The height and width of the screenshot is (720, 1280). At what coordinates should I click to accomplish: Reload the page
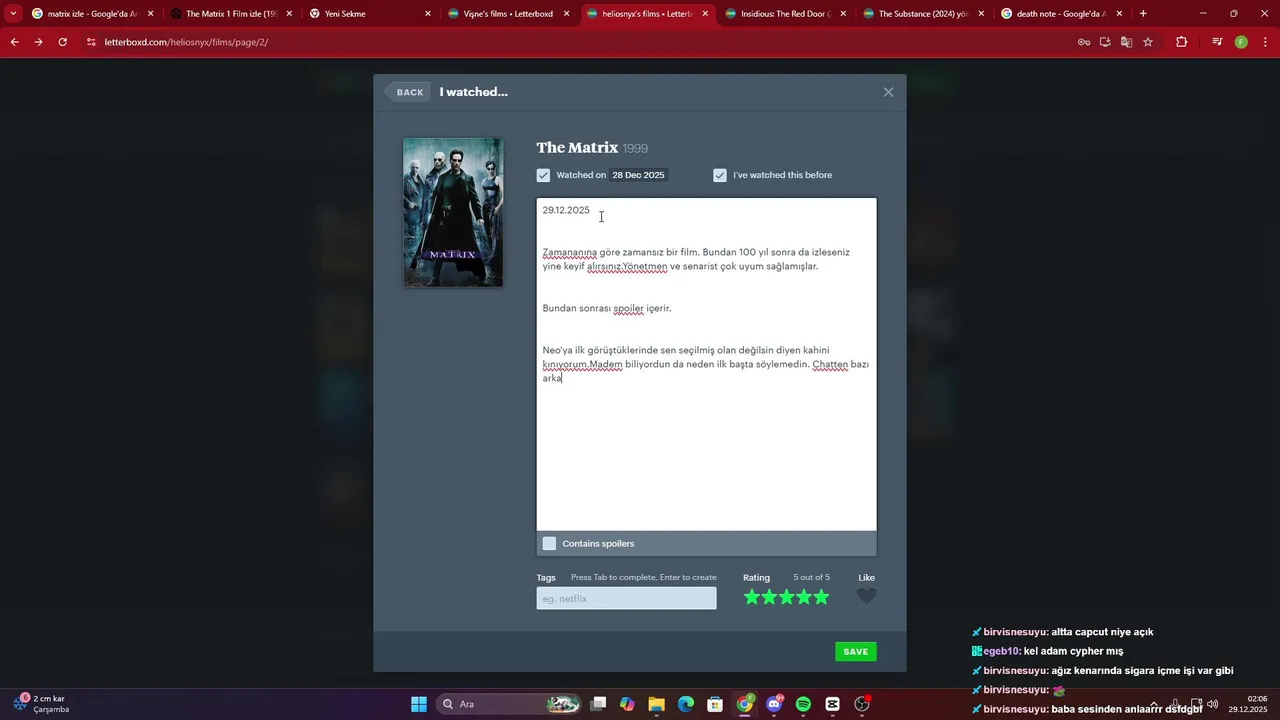[62, 42]
